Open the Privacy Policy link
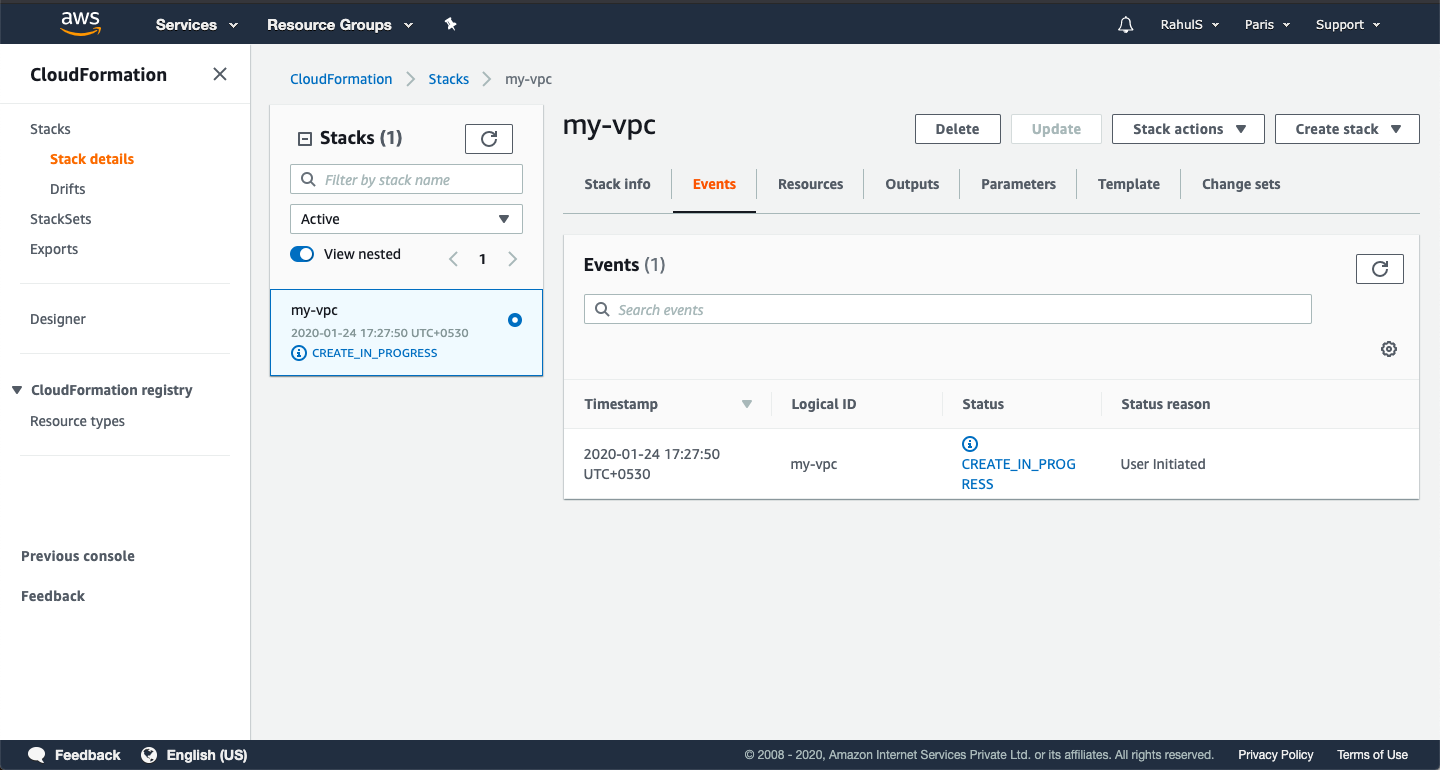1440x770 pixels. click(1275, 754)
